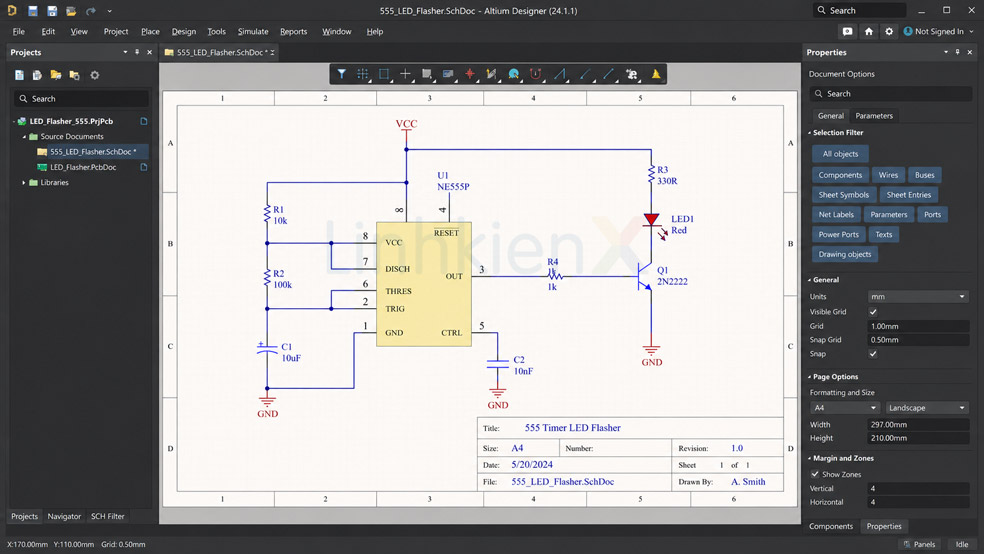Viewport: 984px width, 554px height.
Task: Toggle the Sheet Entries selection filter
Action: click(909, 195)
